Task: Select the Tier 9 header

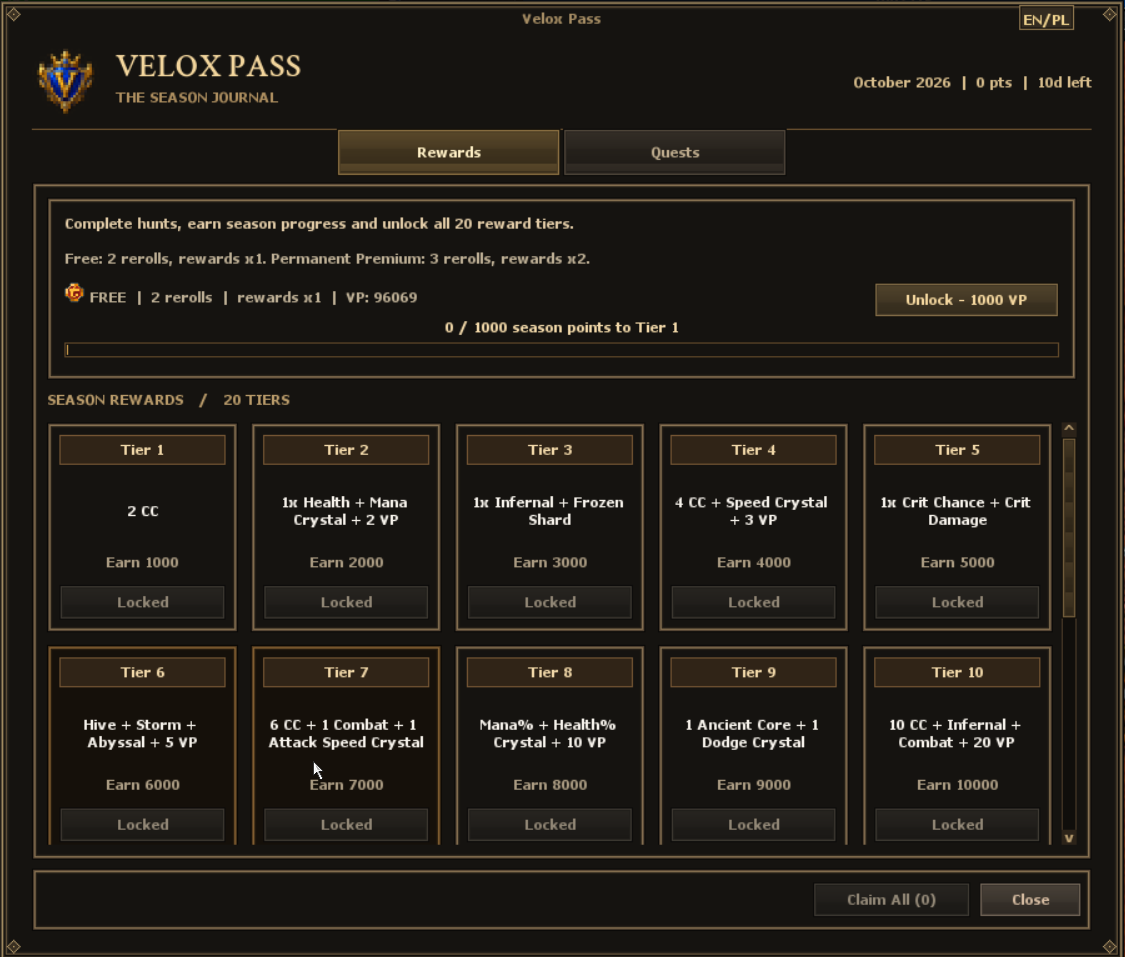Action: [753, 672]
